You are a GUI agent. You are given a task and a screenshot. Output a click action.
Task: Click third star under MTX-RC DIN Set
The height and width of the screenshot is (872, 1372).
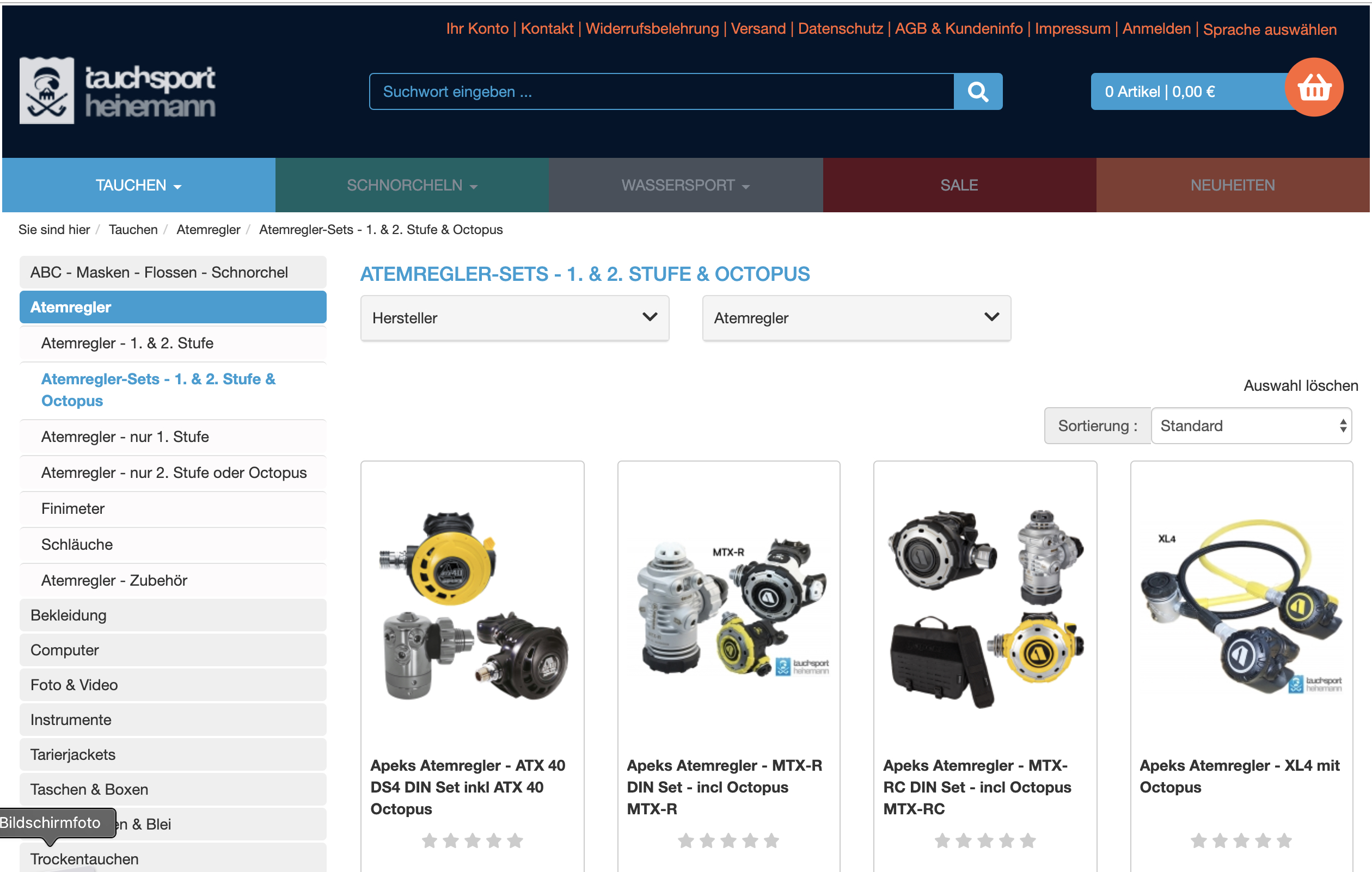[x=985, y=840]
